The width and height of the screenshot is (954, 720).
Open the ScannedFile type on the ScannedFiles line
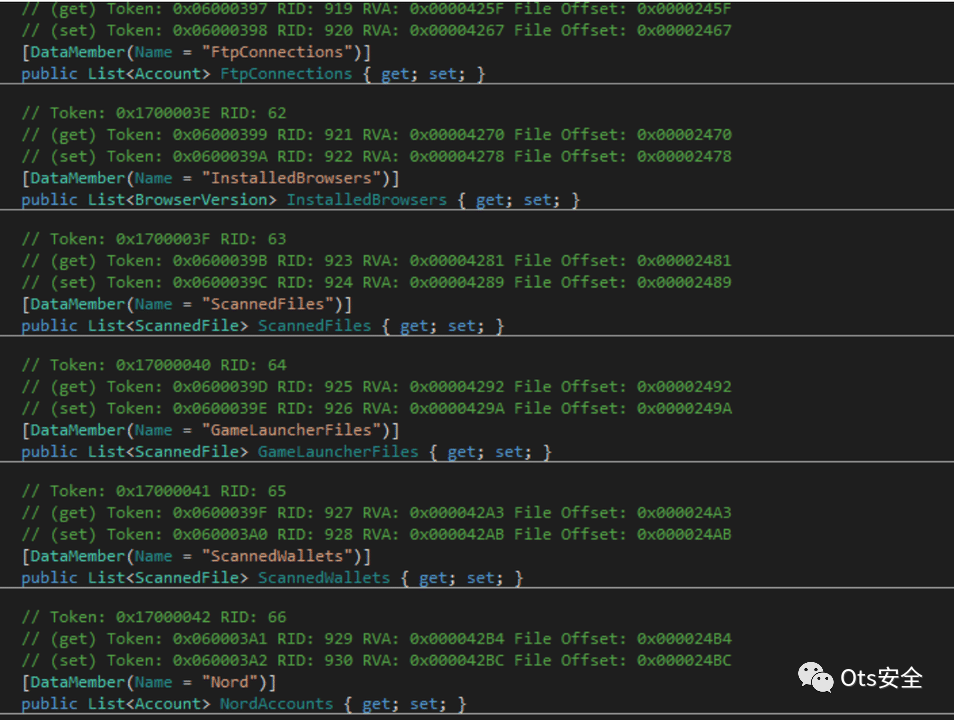pyautogui.click(x=187, y=326)
